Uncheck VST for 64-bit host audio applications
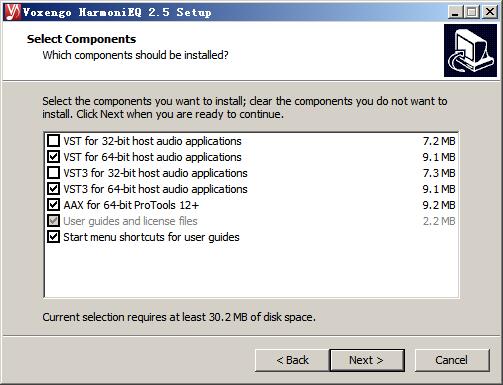The width and height of the screenshot is (503, 385). (x=53, y=157)
